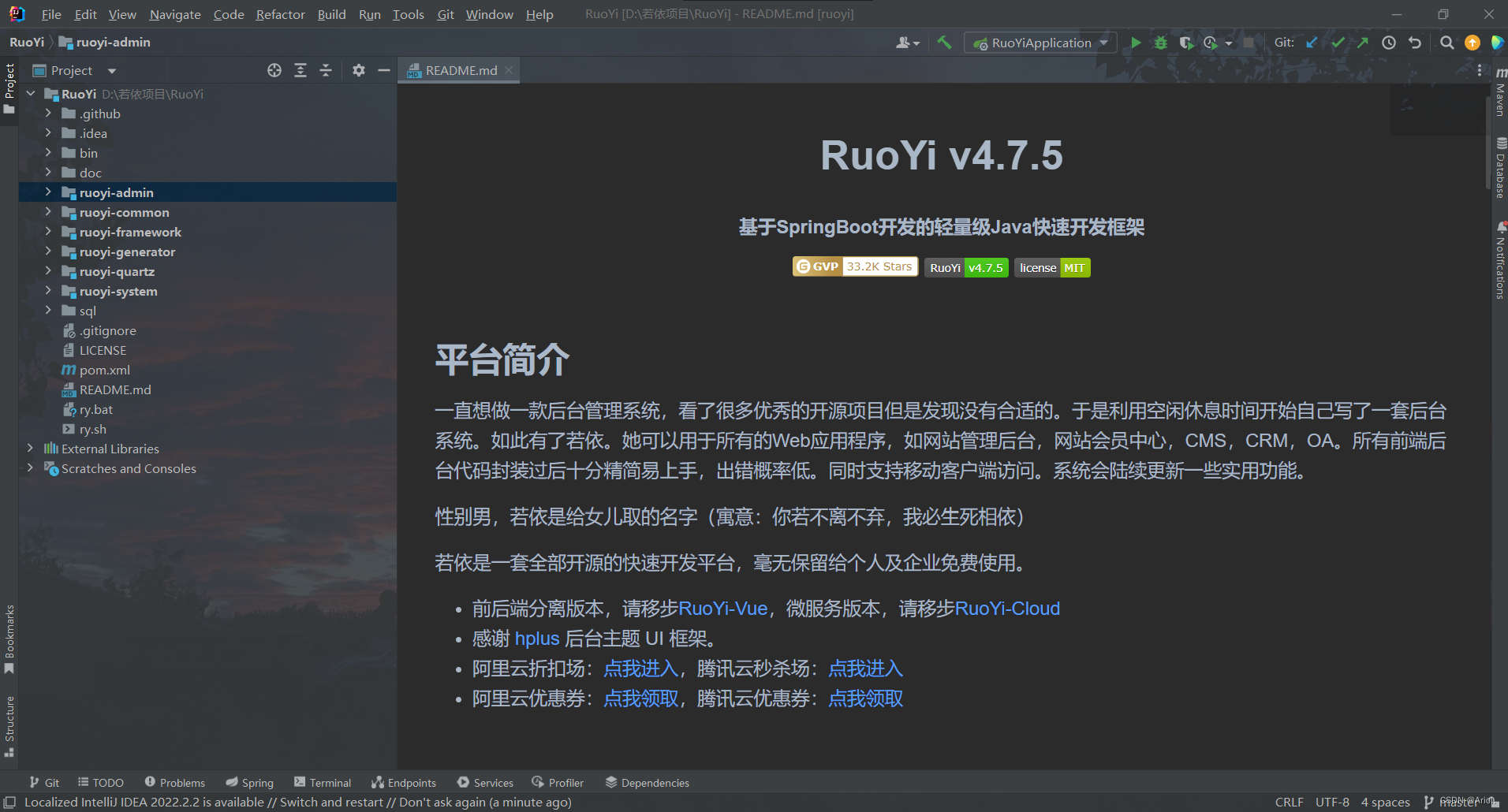Open the Project view selector dropdown
This screenshot has width=1508, height=812.
(73, 70)
